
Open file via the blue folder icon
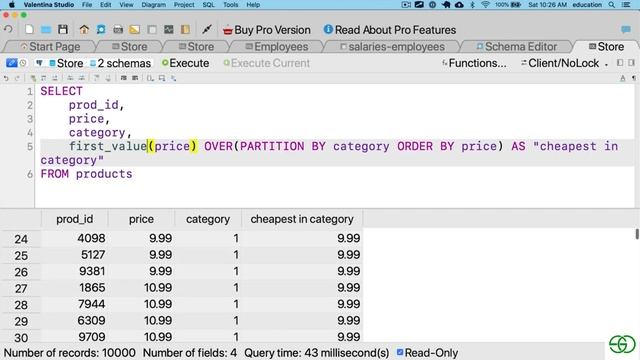tap(46, 29)
